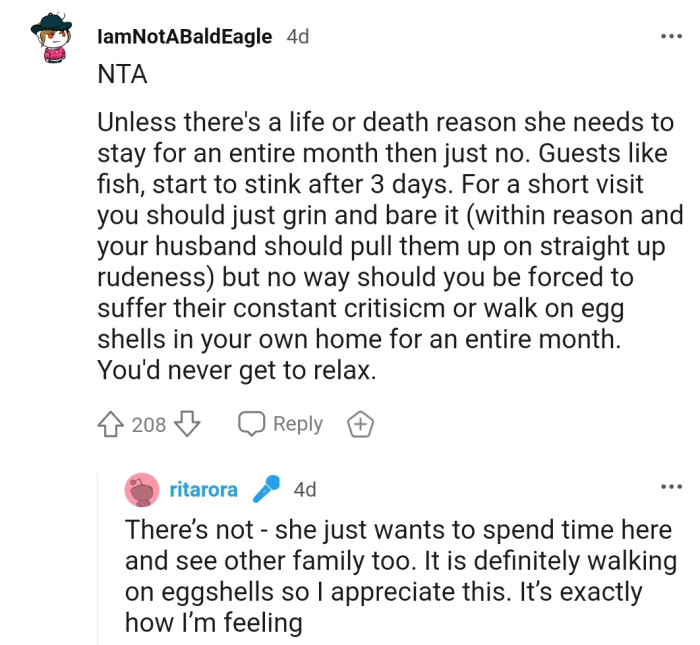Open ritarora's pink avatar
The image size is (700, 645).
(x=142, y=490)
